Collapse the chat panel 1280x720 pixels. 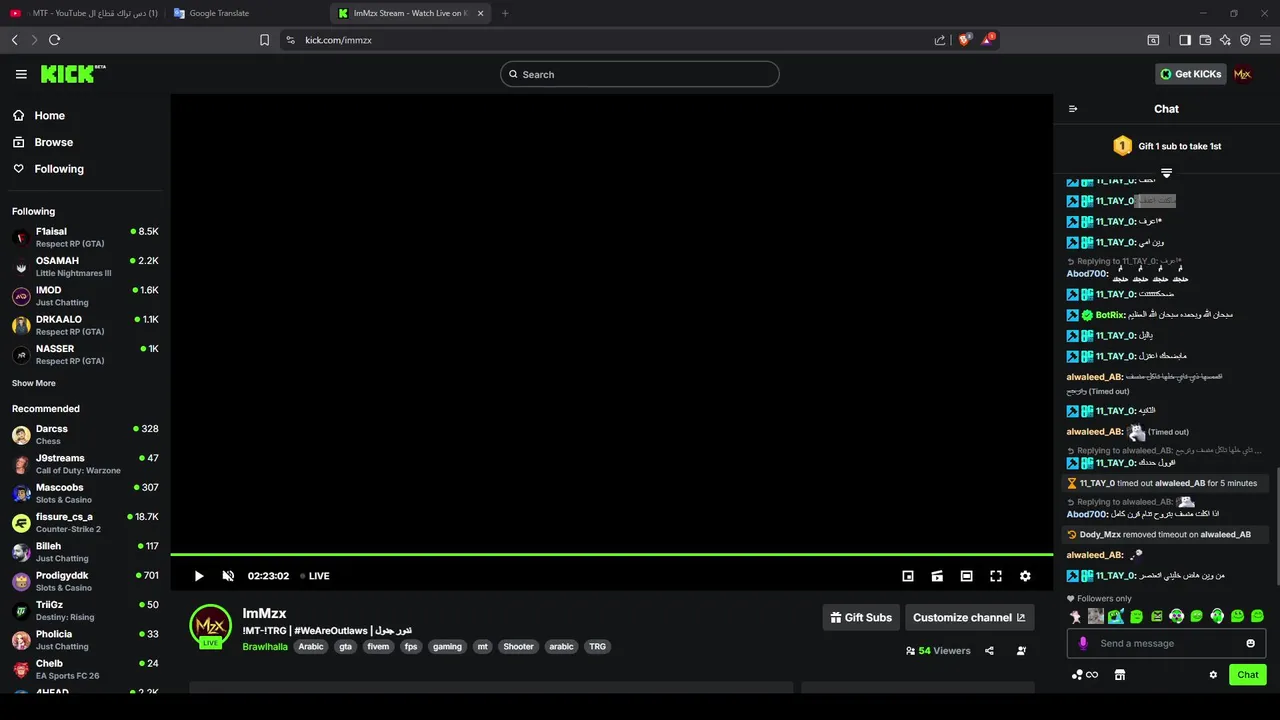pos(1073,109)
